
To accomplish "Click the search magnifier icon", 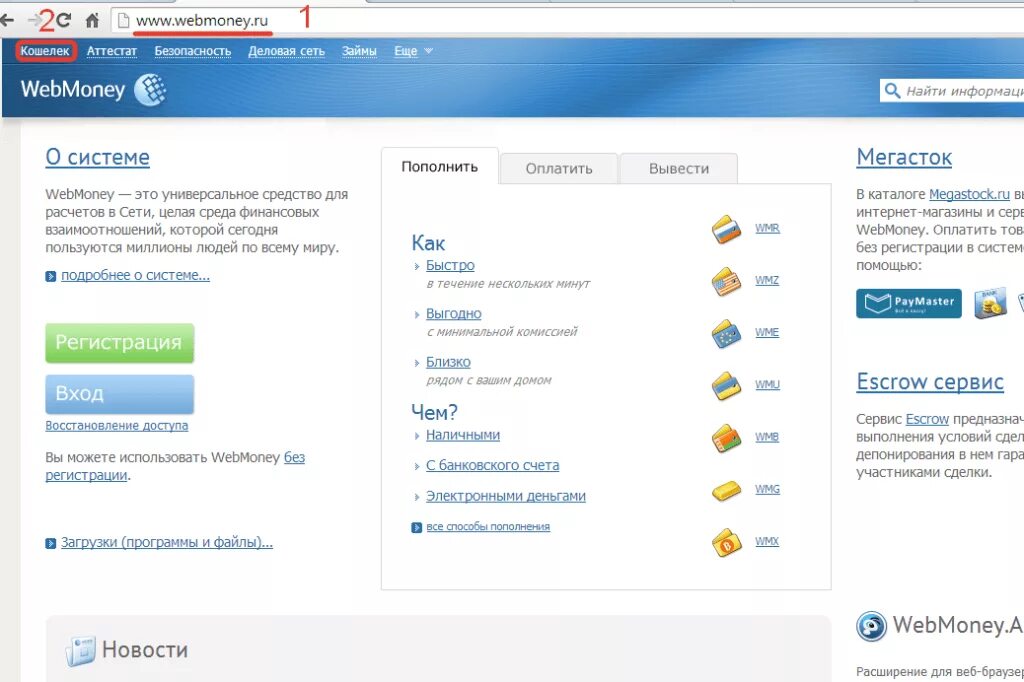I will pos(891,90).
